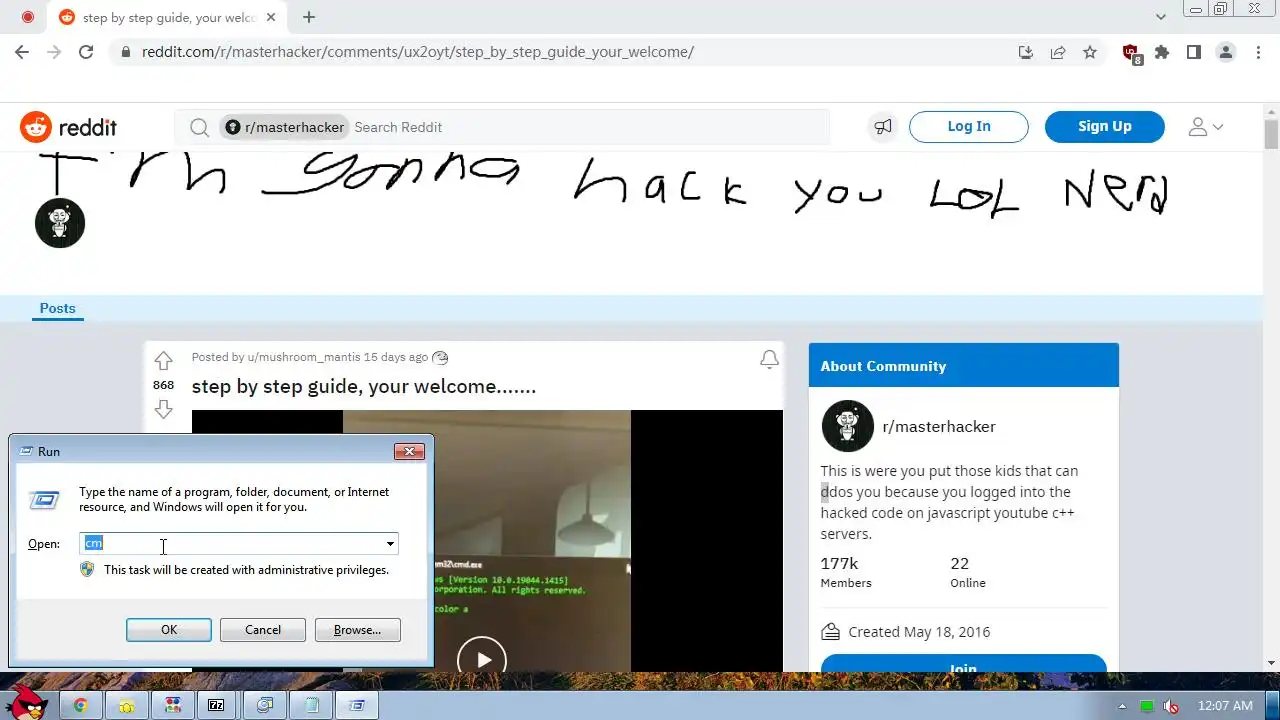Click Cancel in the Run dialog
Screen dimensions: 1280x720
[263, 630]
